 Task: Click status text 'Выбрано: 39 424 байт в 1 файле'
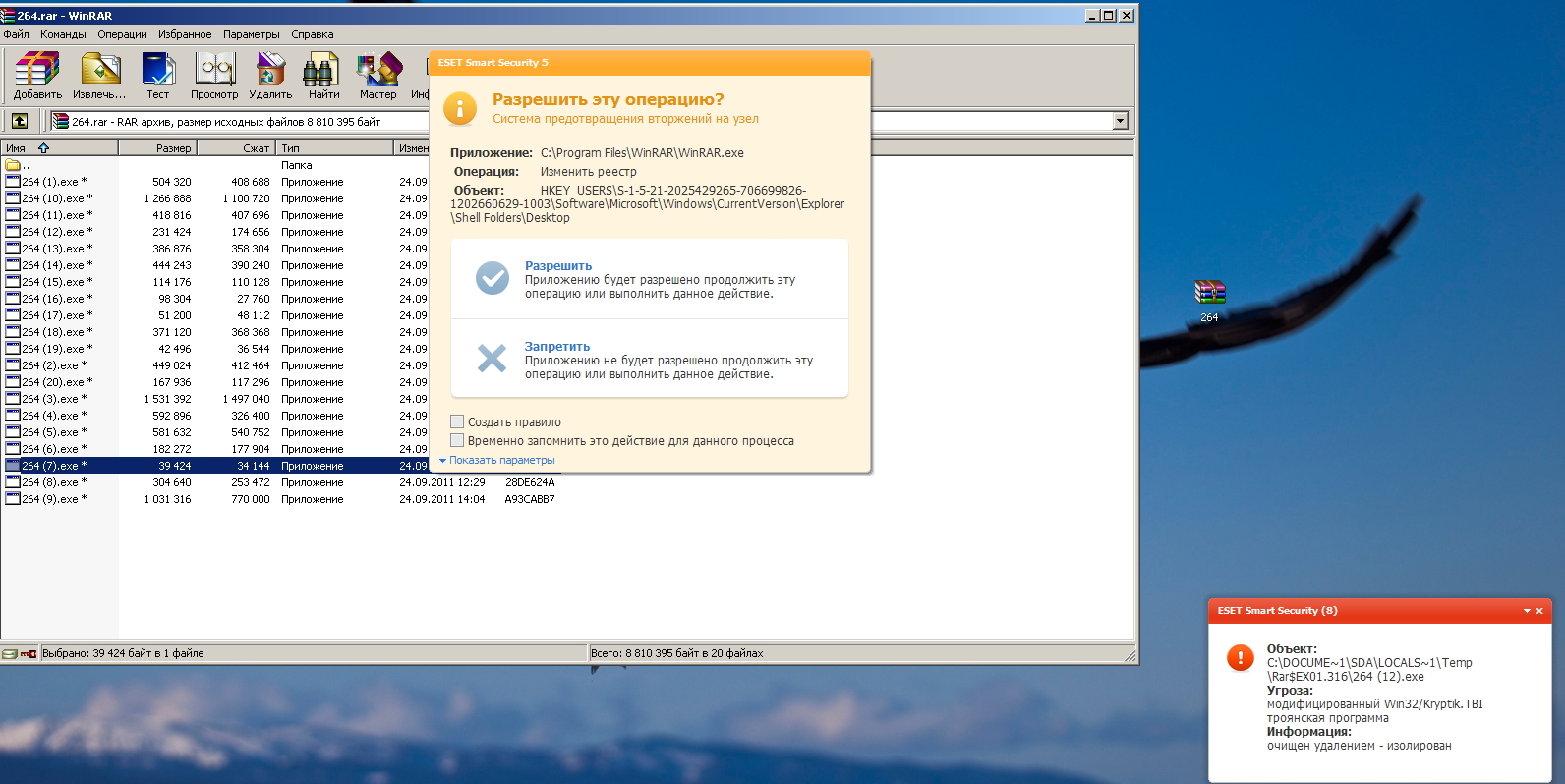(x=123, y=653)
